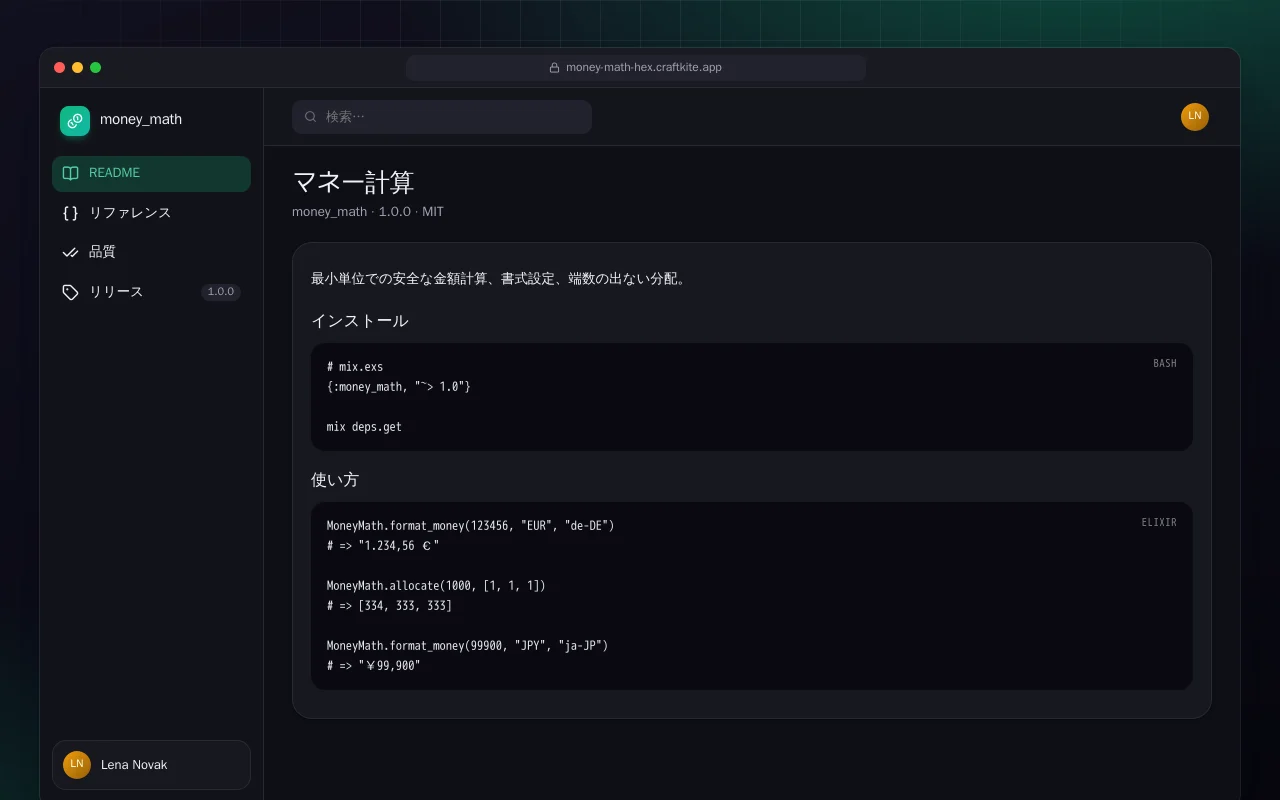Open the README page
The width and height of the screenshot is (1280, 800).
click(151, 173)
